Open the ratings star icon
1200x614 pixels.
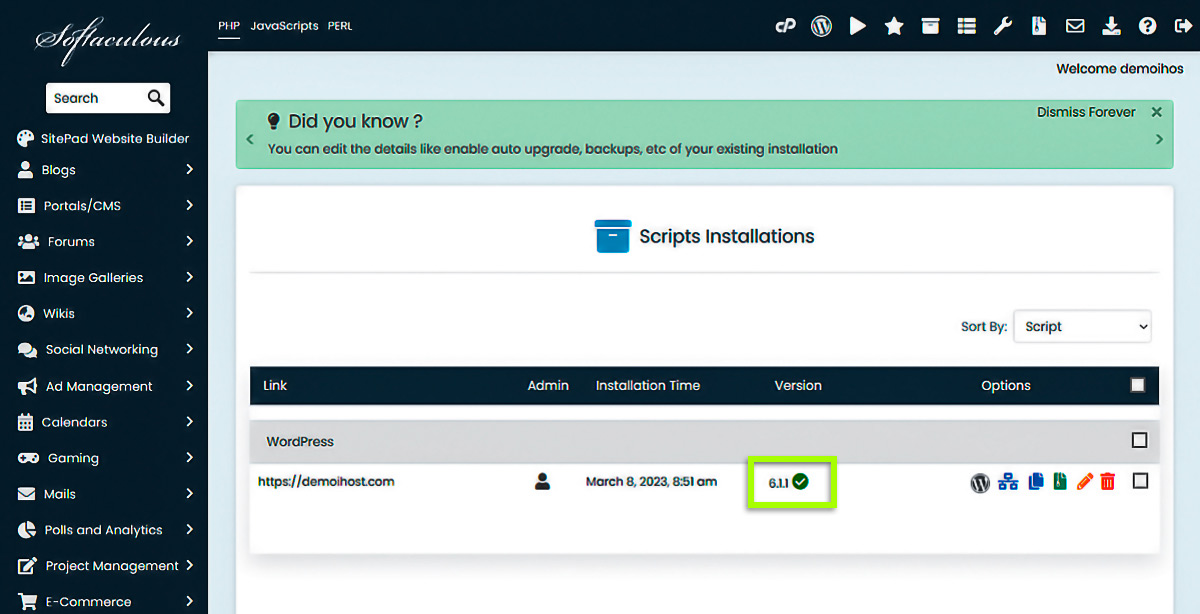coord(894,26)
